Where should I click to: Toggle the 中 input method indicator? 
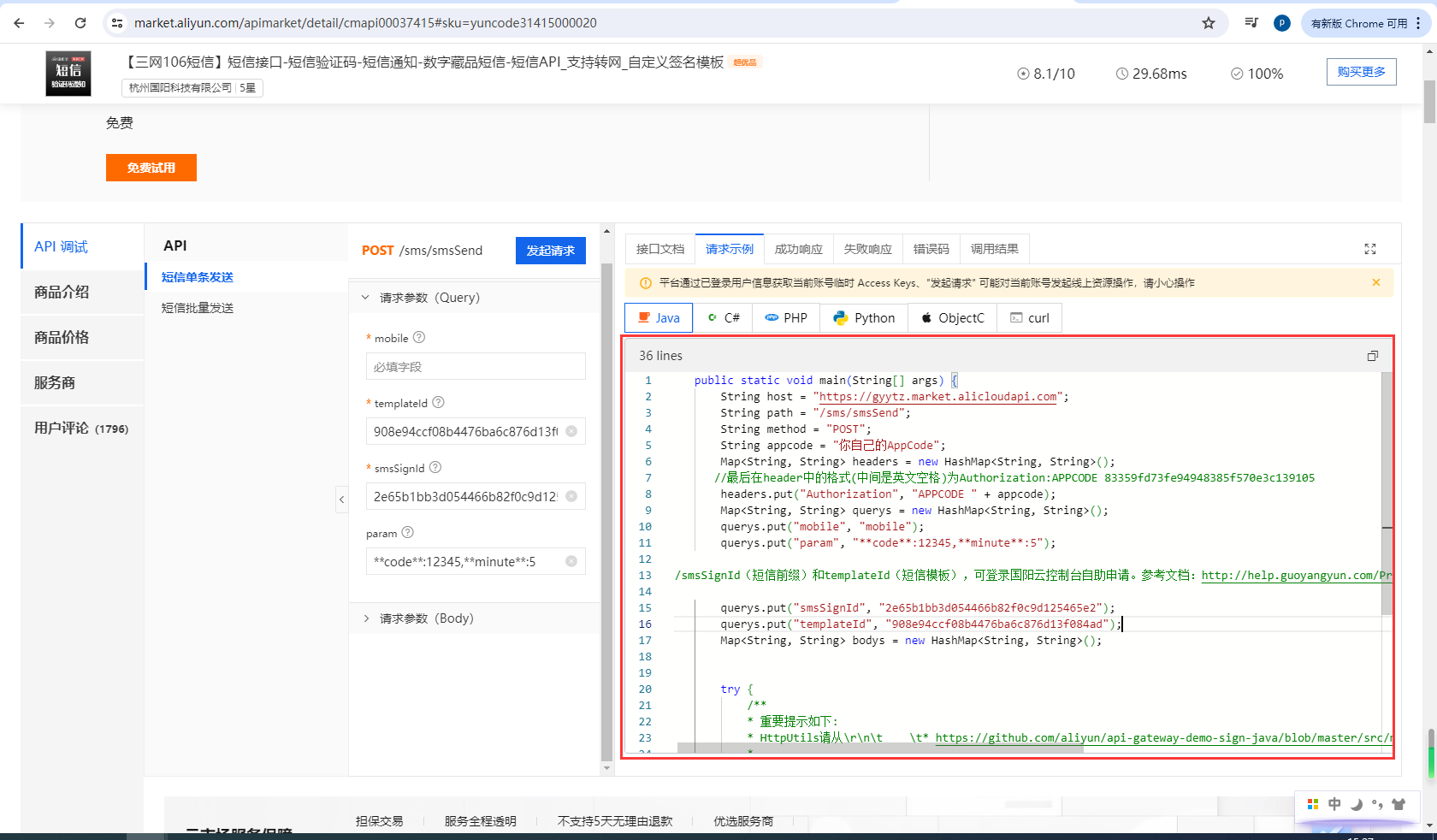tap(1334, 804)
